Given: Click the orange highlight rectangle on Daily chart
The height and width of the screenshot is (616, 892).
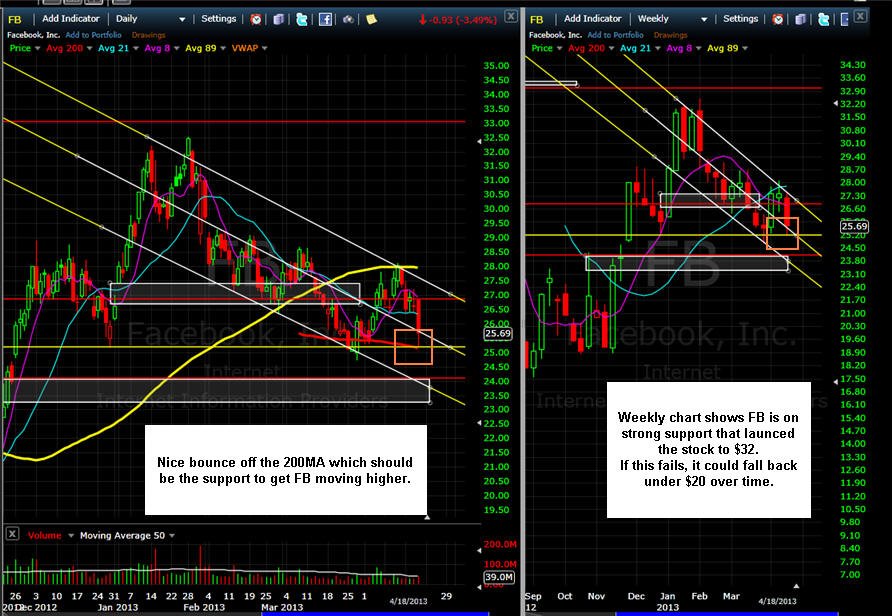Looking at the screenshot, I should coord(413,346).
